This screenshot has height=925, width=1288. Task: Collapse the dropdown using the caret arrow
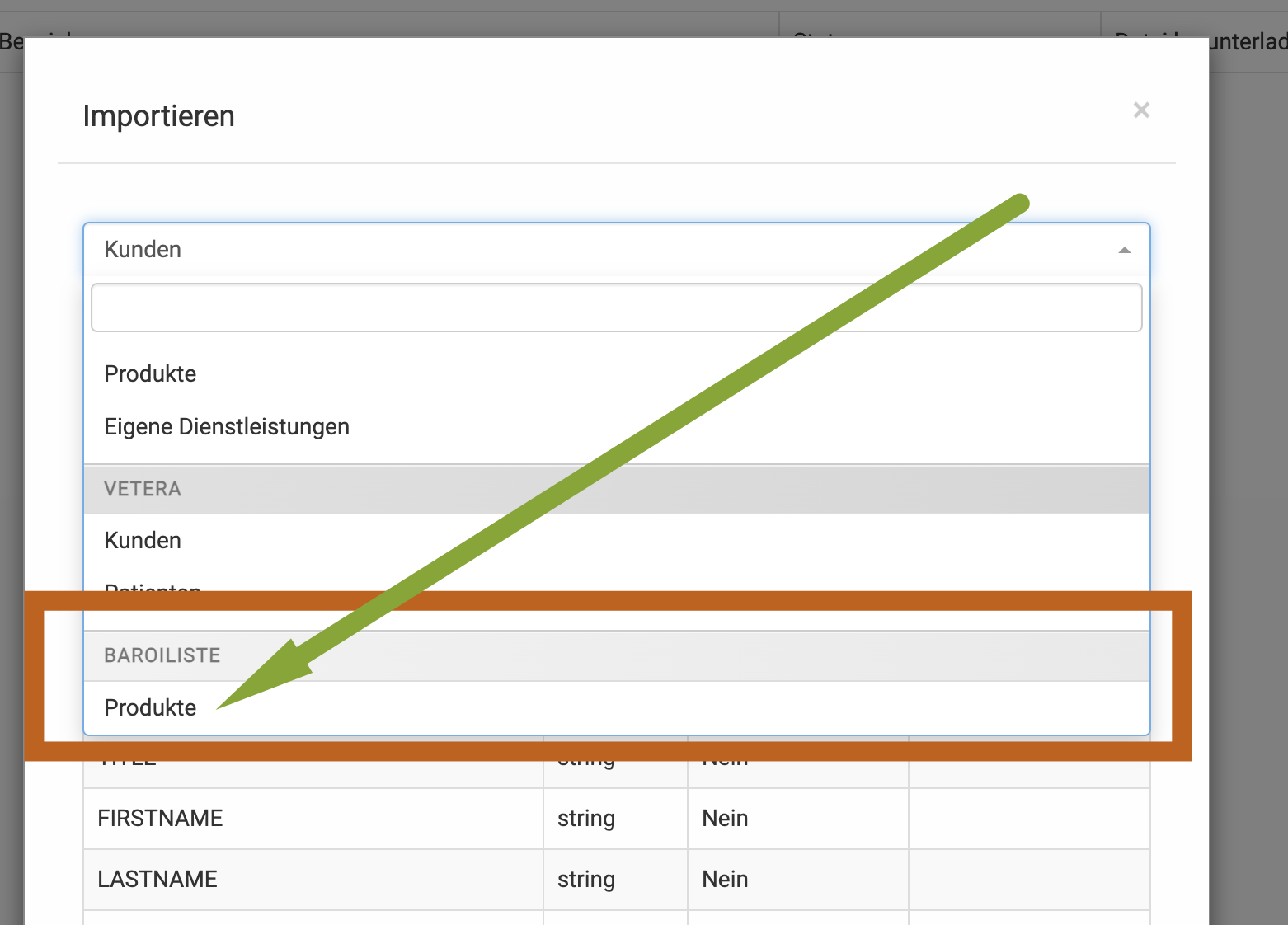pos(1124,250)
